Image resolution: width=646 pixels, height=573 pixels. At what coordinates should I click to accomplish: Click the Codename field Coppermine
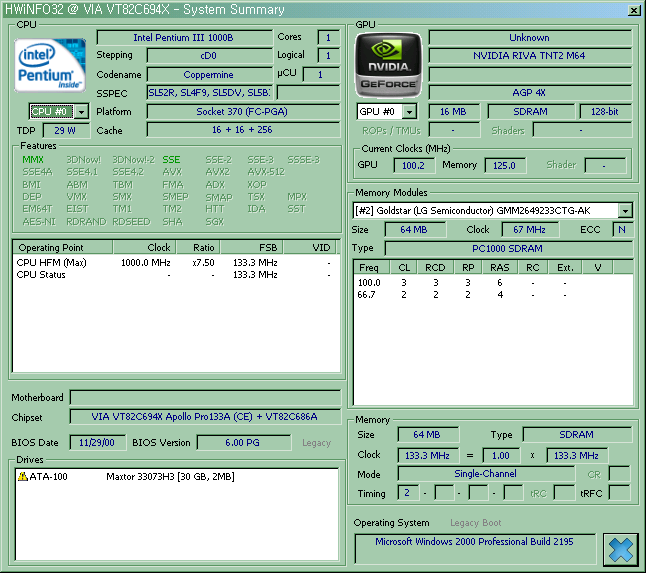(x=209, y=75)
